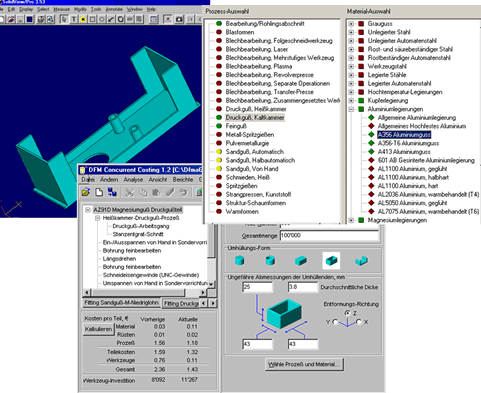Choose the U-shaped channel envelope shape
481x393 pixels.
361,260
